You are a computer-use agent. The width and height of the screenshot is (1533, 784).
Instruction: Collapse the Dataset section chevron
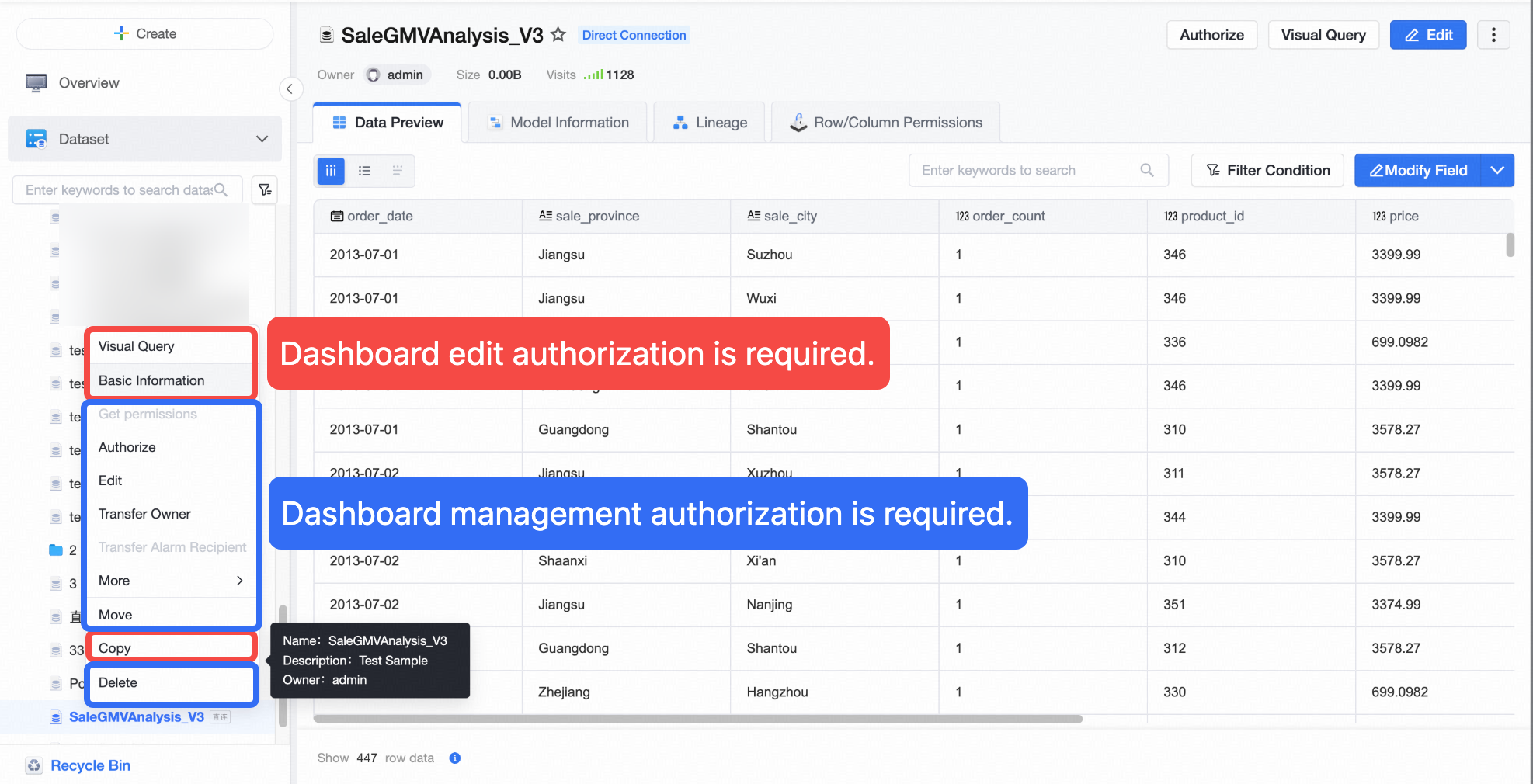[x=262, y=139]
